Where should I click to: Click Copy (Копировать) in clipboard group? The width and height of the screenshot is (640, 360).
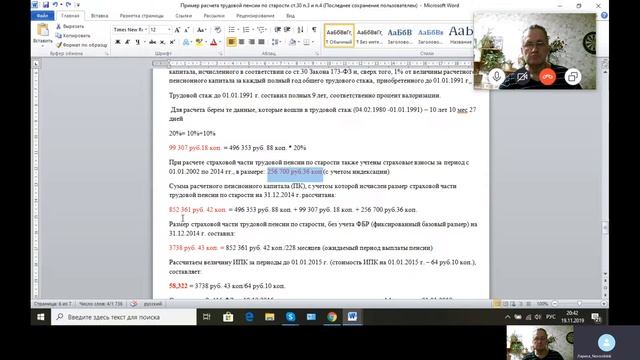(73, 36)
